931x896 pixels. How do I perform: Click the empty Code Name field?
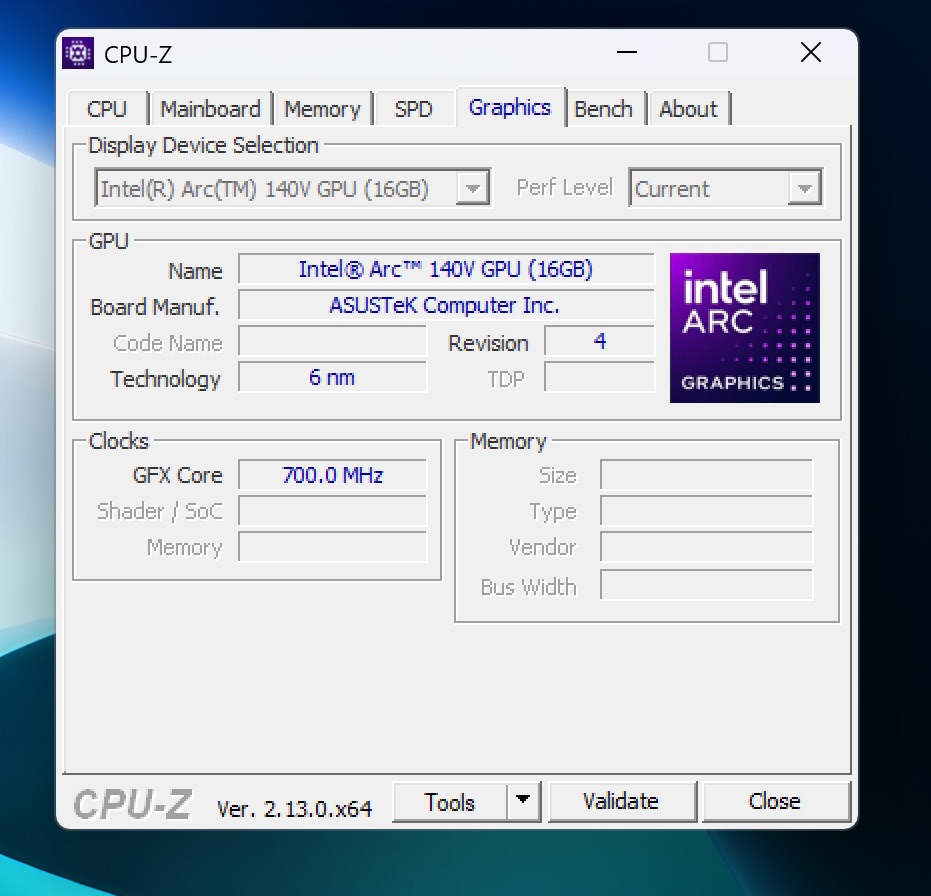coord(332,341)
